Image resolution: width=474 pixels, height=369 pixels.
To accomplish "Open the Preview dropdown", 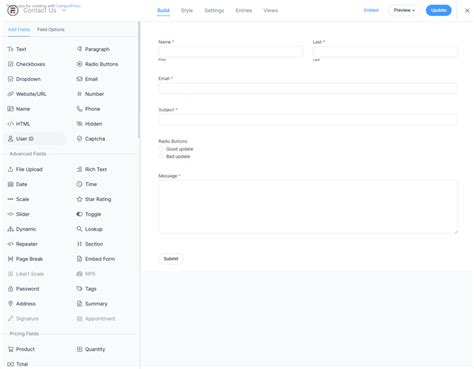I will (404, 10).
